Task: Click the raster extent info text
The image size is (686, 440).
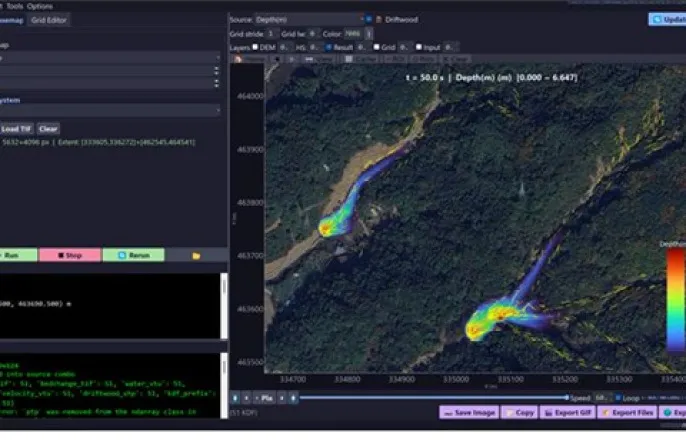Action: (99, 143)
